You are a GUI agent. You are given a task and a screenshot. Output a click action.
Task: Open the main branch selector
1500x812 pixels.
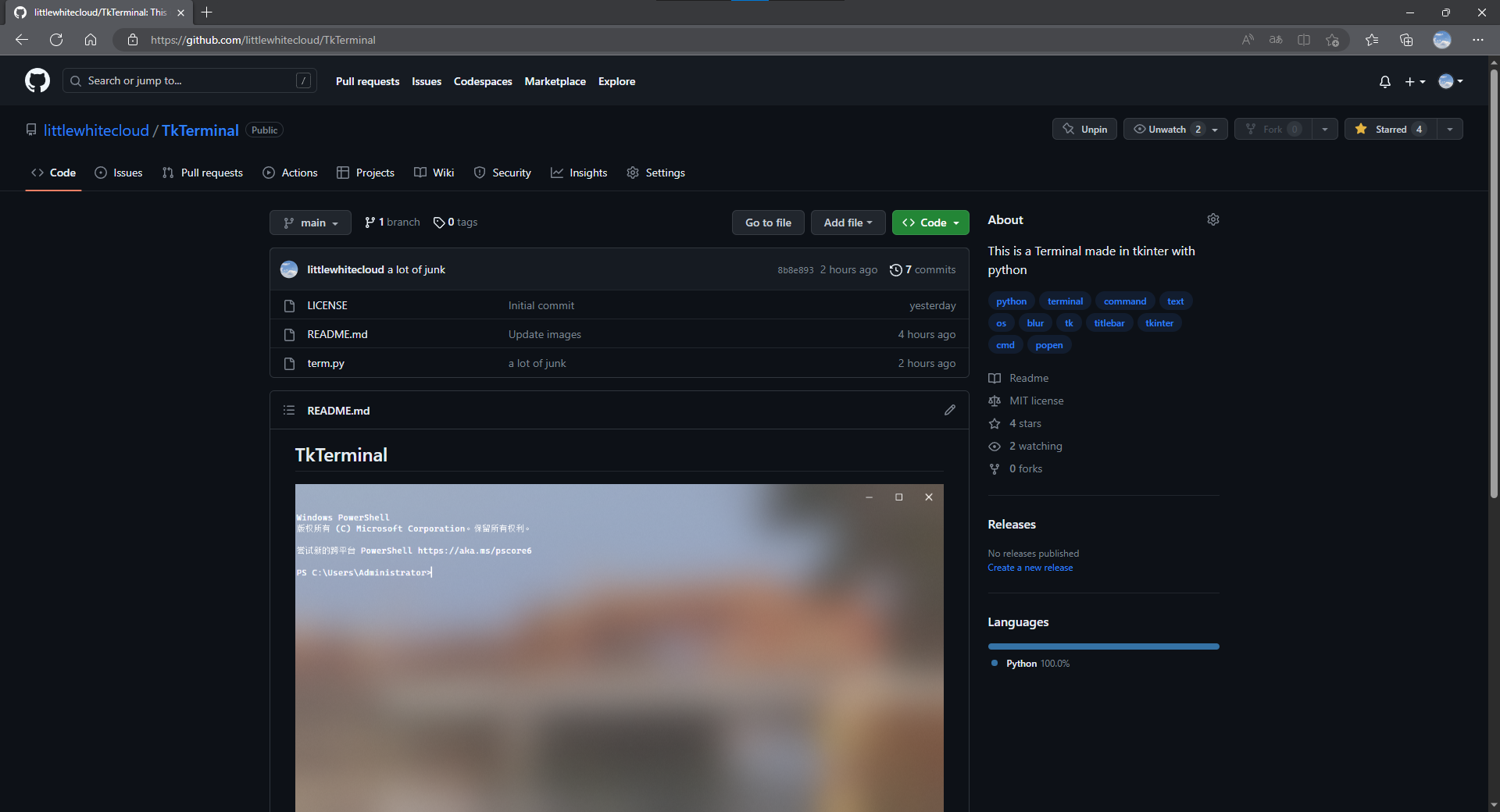click(x=309, y=223)
